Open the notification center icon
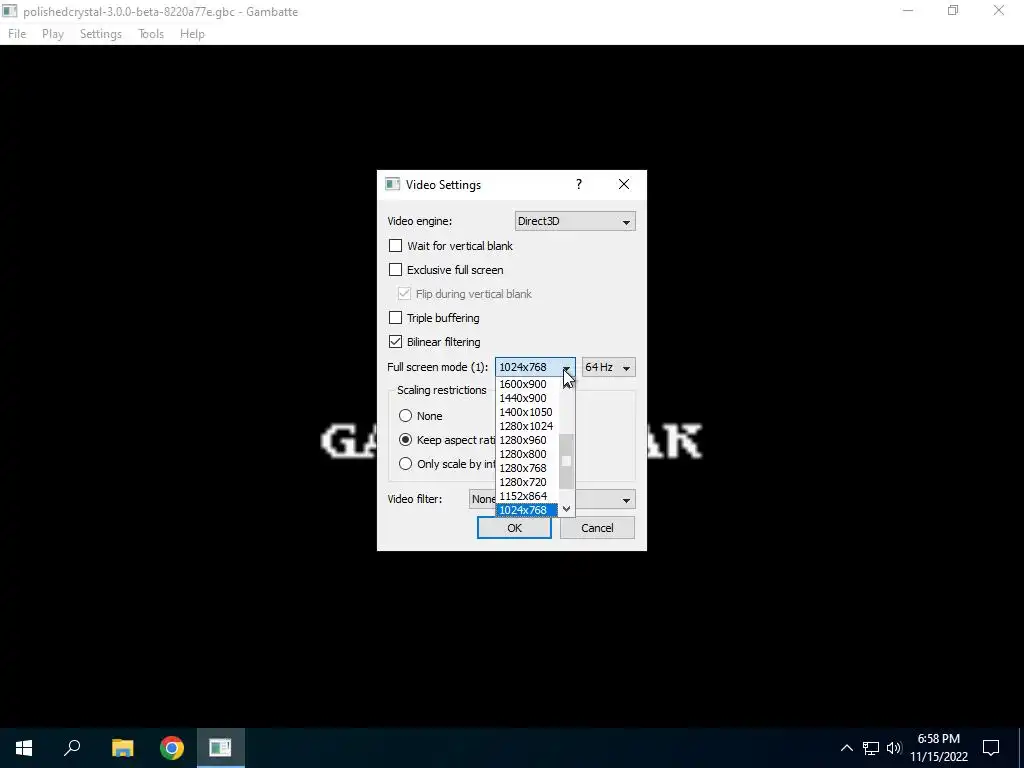The image size is (1024, 768). click(991, 748)
